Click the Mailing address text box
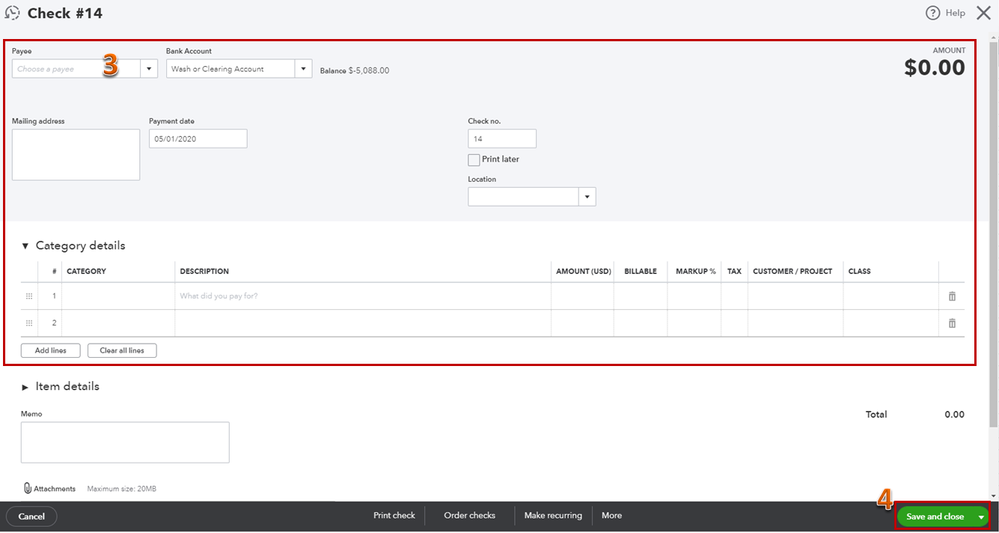Screen dimensions: 999x533 [76, 155]
